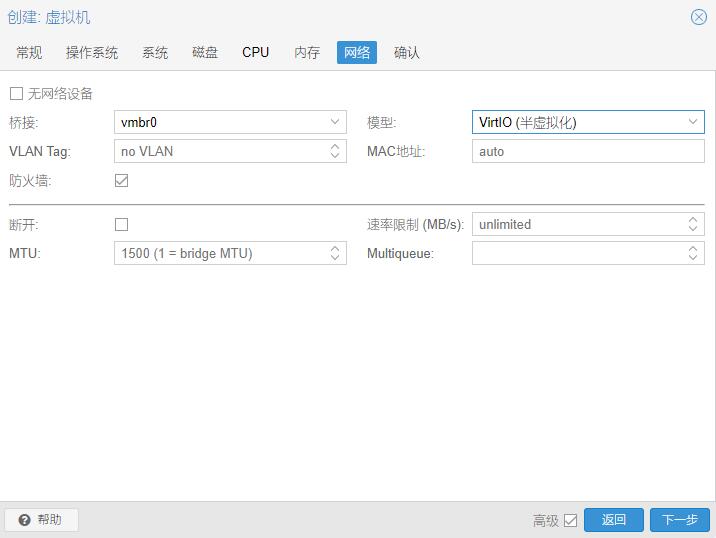Image resolution: width=716 pixels, height=538 pixels.
Task: Enable the 无网络设备 checkbox
Action: 16,94
